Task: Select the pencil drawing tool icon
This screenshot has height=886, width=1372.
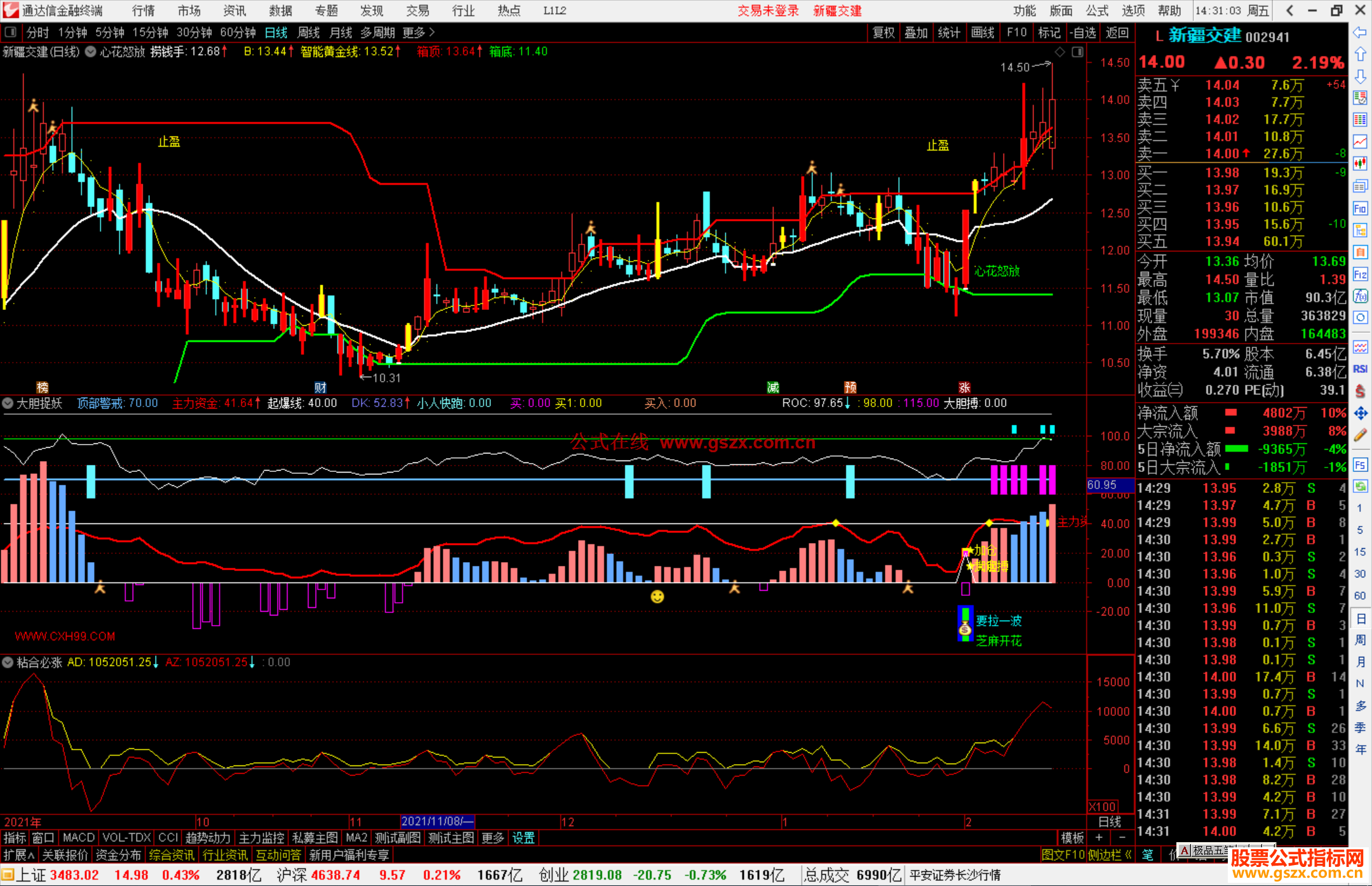Action: tap(1360, 436)
